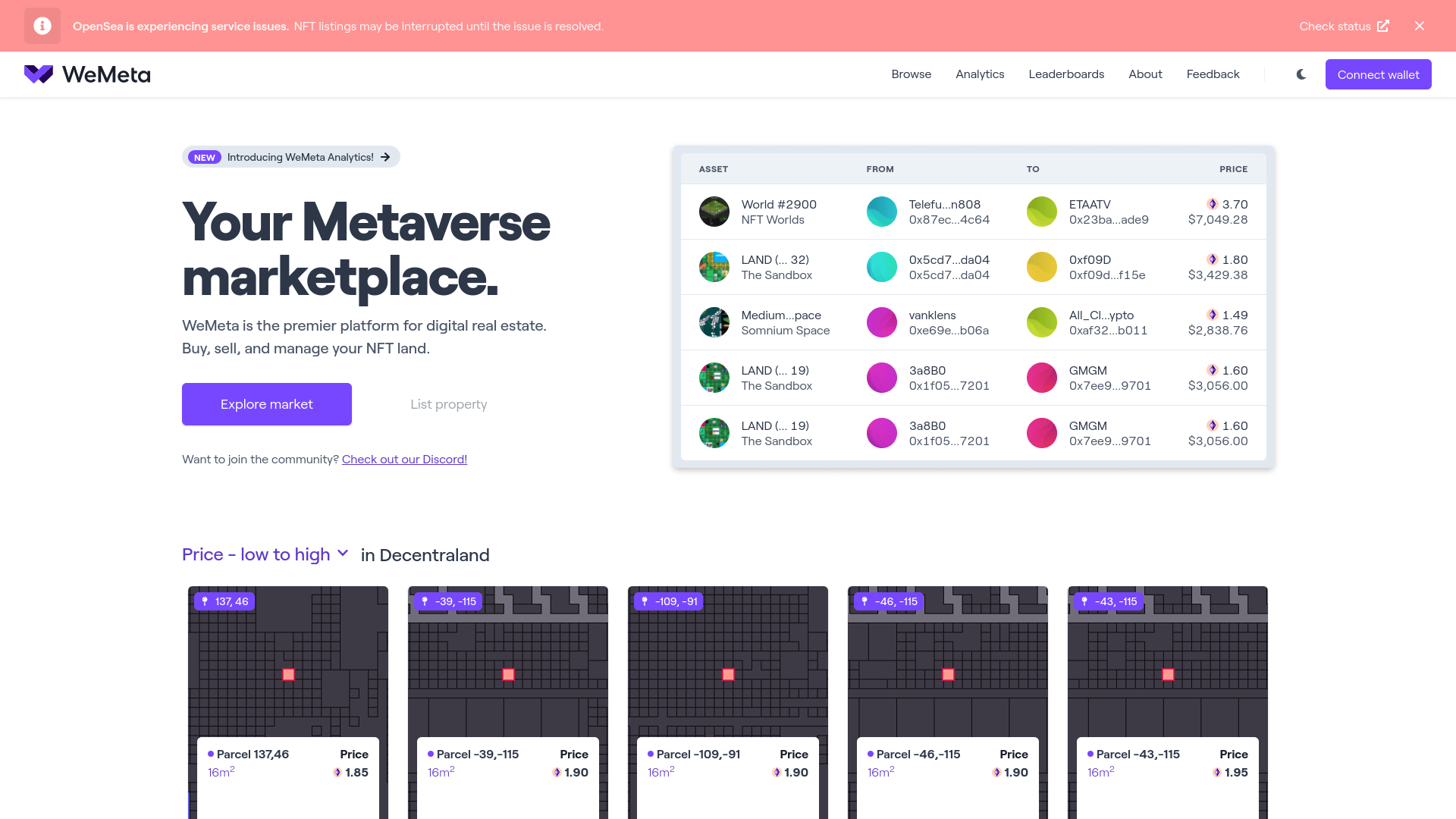Screen dimensions: 1456x819
Task: Click the $7,049.28 price value
Action: pyautogui.click(x=1218, y=220)
